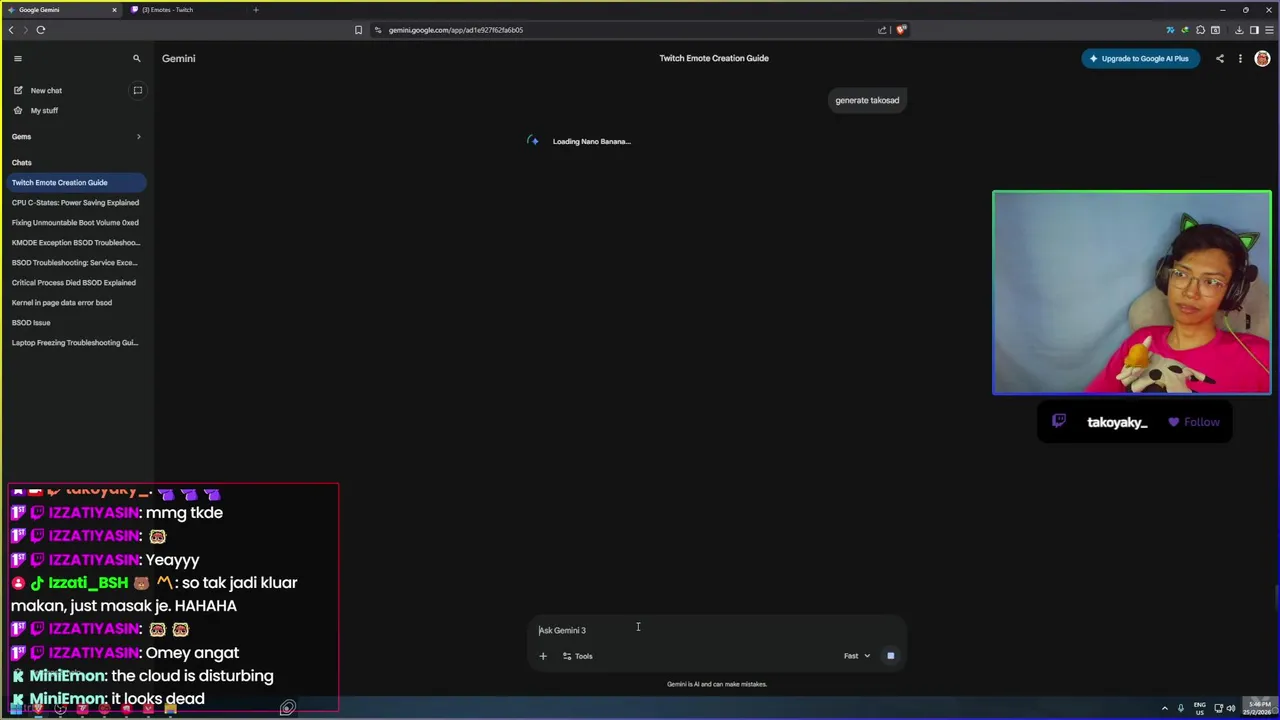The height and width of the screenshot is (720, 1280).
Task: Open Fixing Unmountable Boot Volume chat
Action: [x=76, y=222]
